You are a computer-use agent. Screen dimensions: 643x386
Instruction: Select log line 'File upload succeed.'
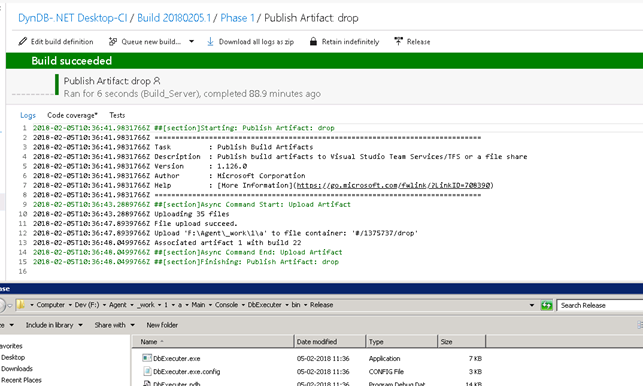tap(196, 224)
